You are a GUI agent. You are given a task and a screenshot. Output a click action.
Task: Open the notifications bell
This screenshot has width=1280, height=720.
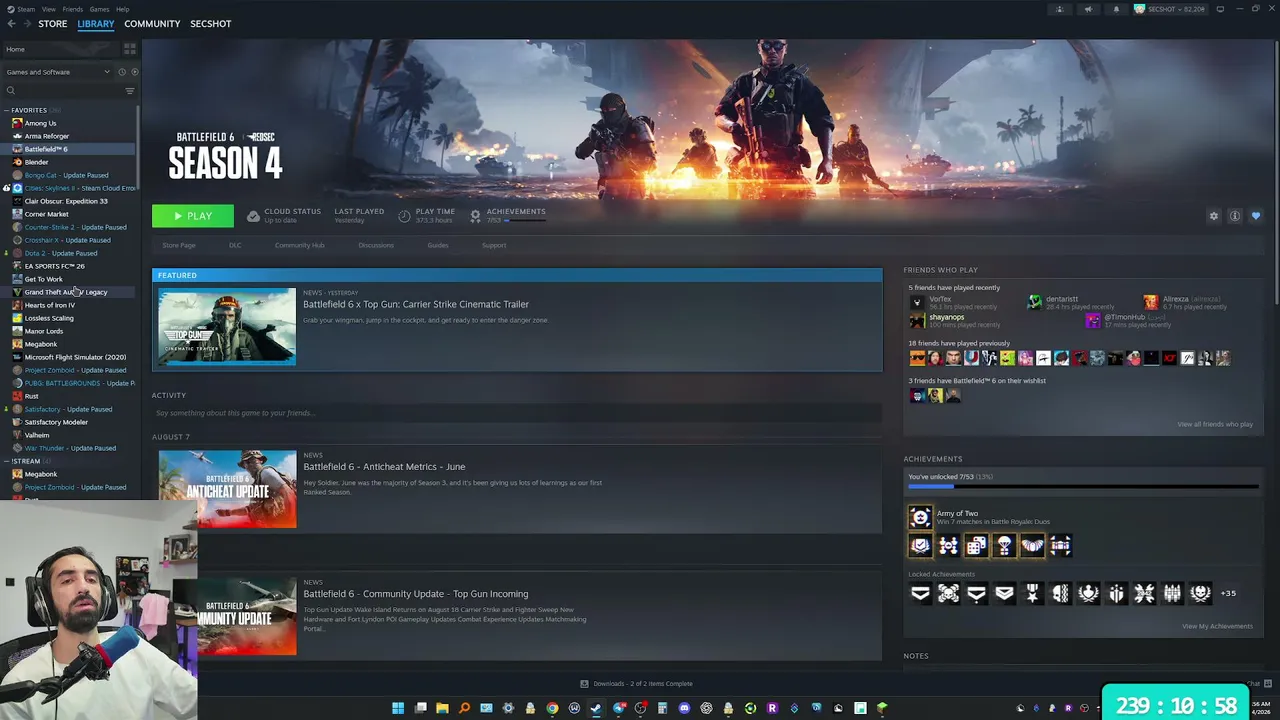pos(1116,9)
